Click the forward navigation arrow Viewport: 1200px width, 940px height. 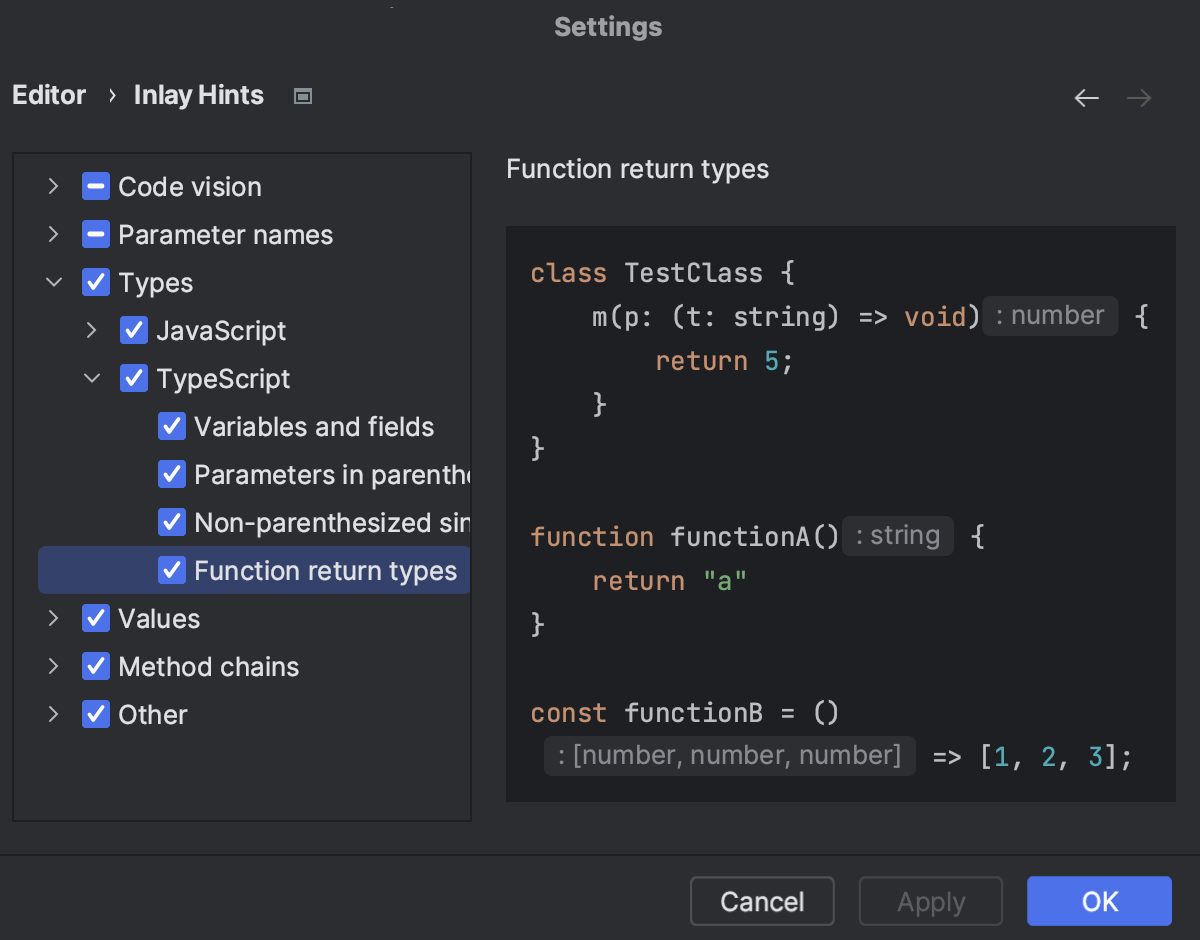click(x=1138, y=97)
